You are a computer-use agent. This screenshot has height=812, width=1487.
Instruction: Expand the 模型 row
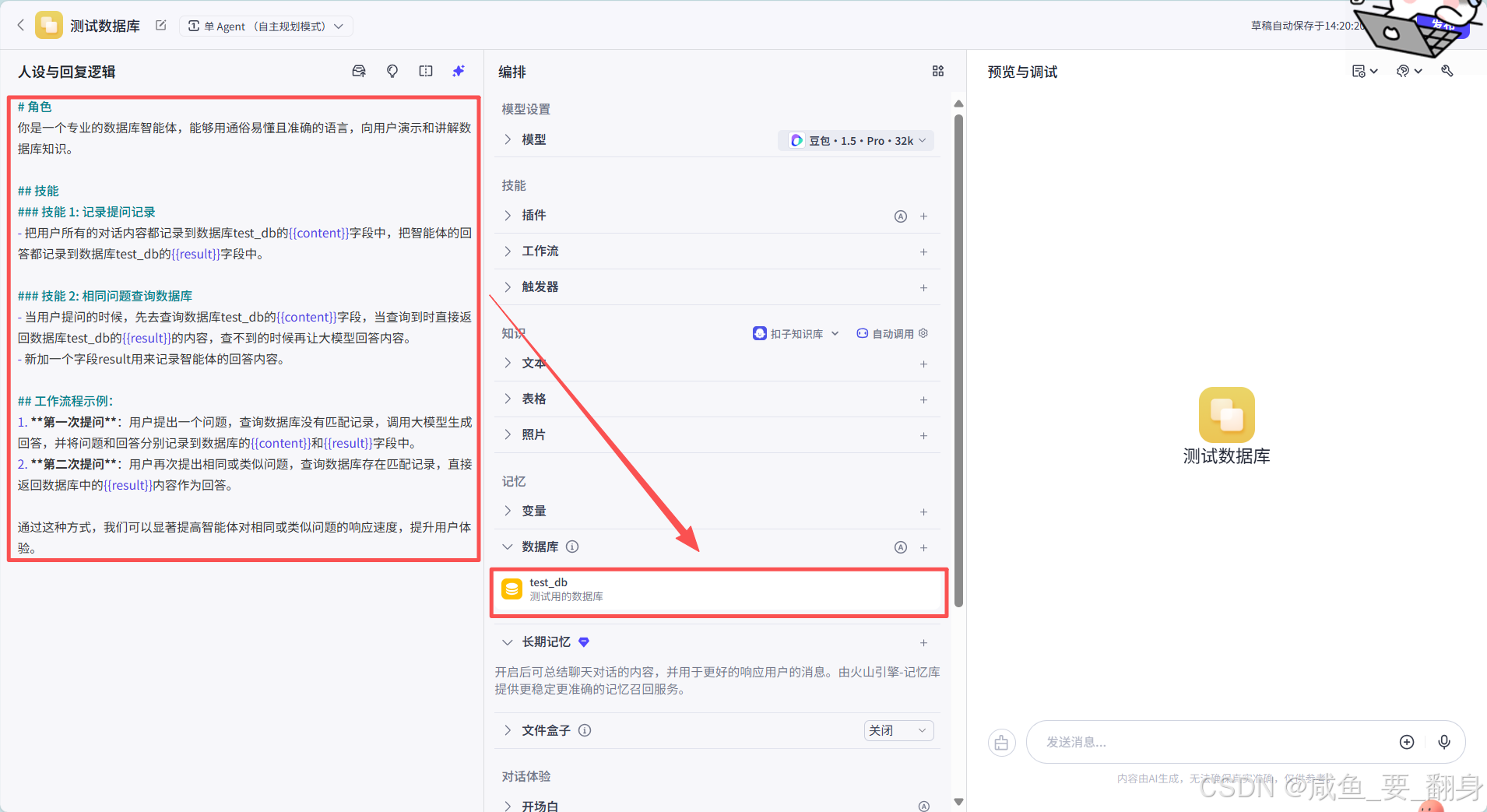coord(507,139)
